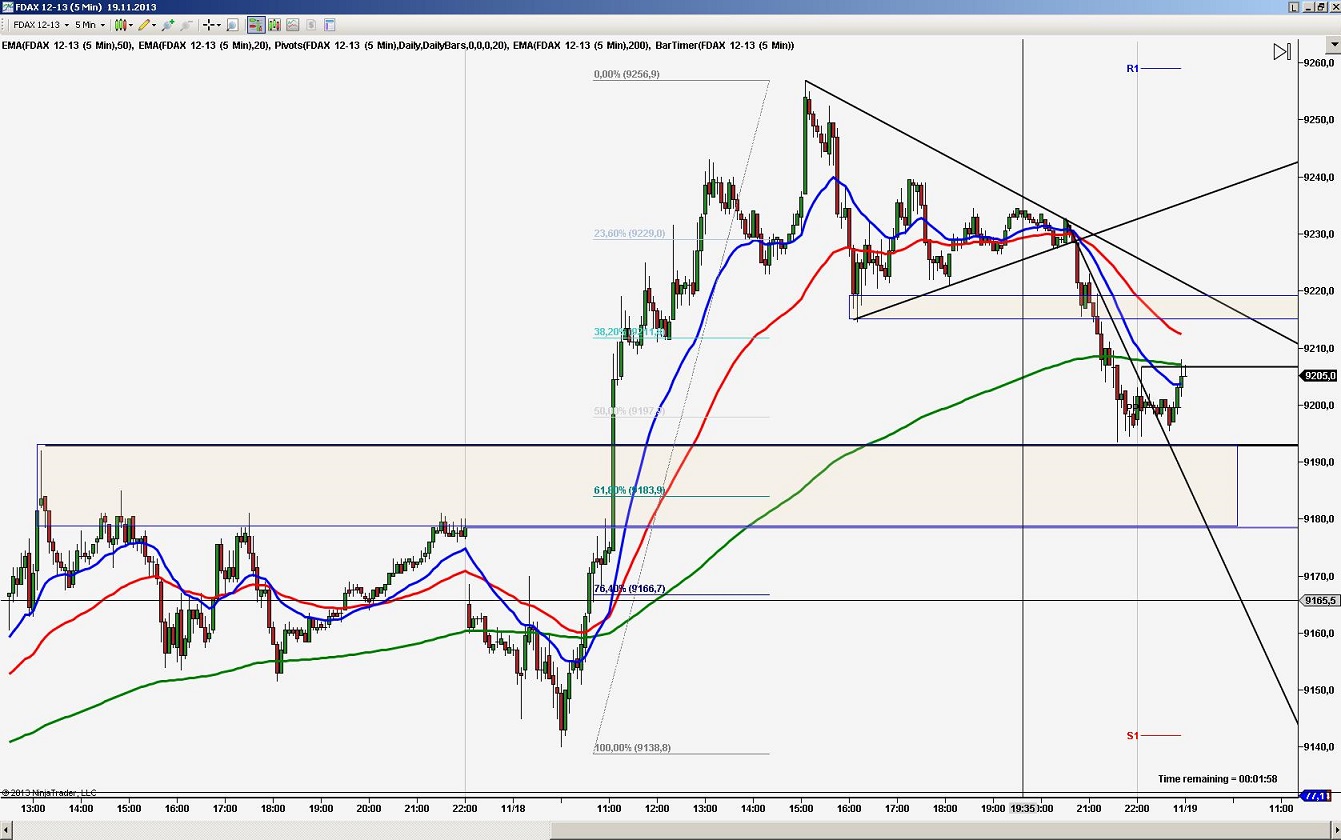This screenshot has width=1341, height=840.
Task: Click the scroll-to-last-bar arrow button
Action: point(1283,51)
